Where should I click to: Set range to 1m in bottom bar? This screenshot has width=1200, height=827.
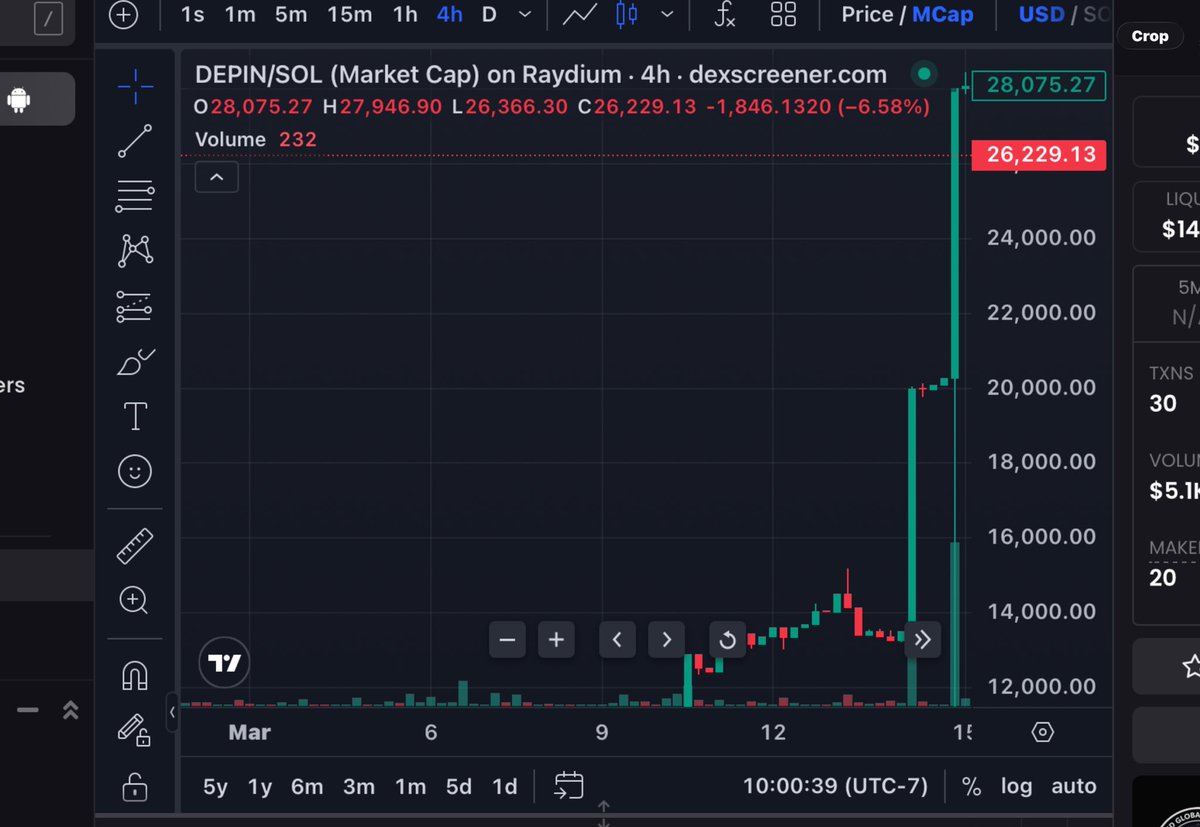coord(410,786)
